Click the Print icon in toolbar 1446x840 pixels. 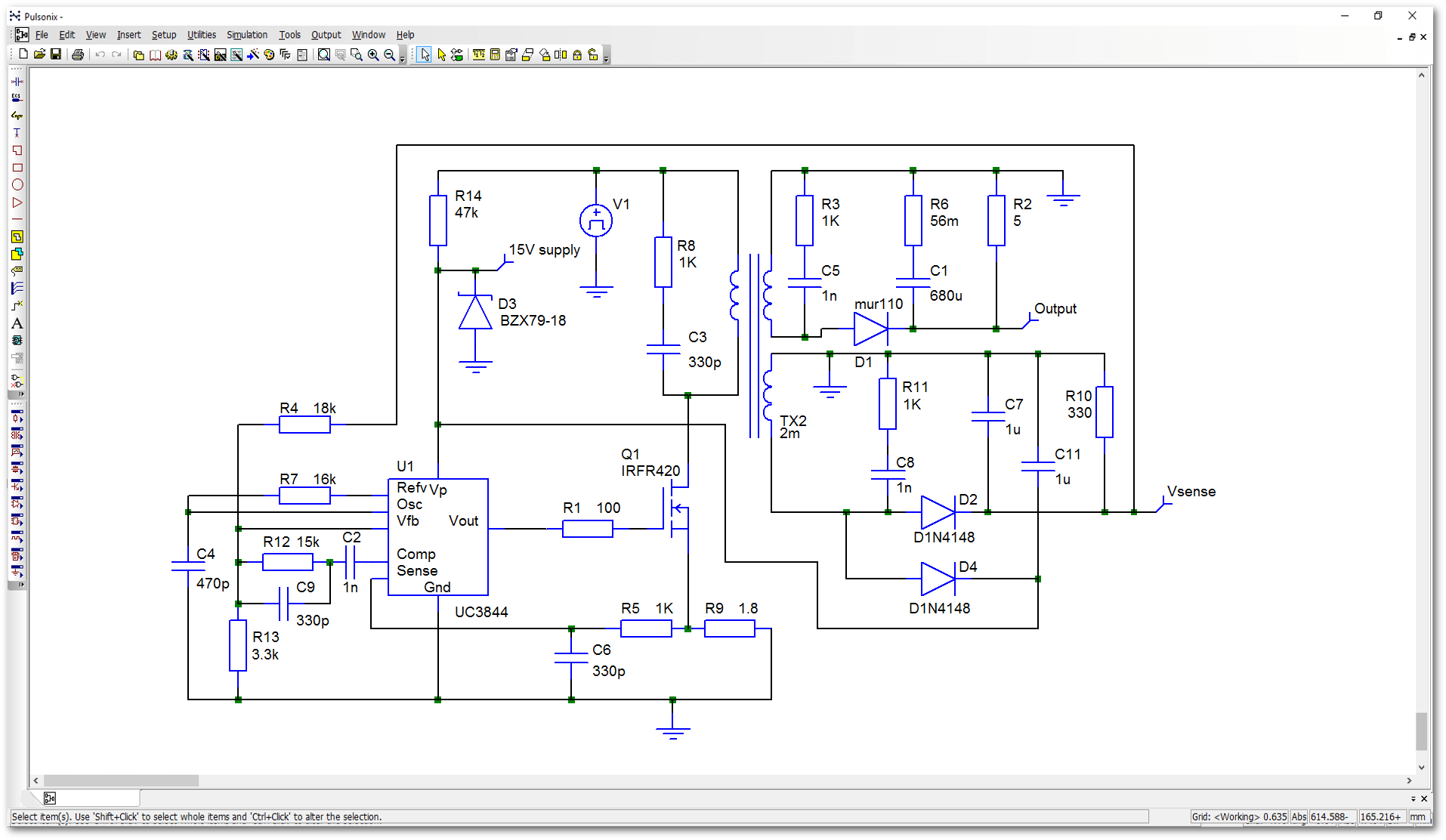pyautogui.click(x=78, y=54)
